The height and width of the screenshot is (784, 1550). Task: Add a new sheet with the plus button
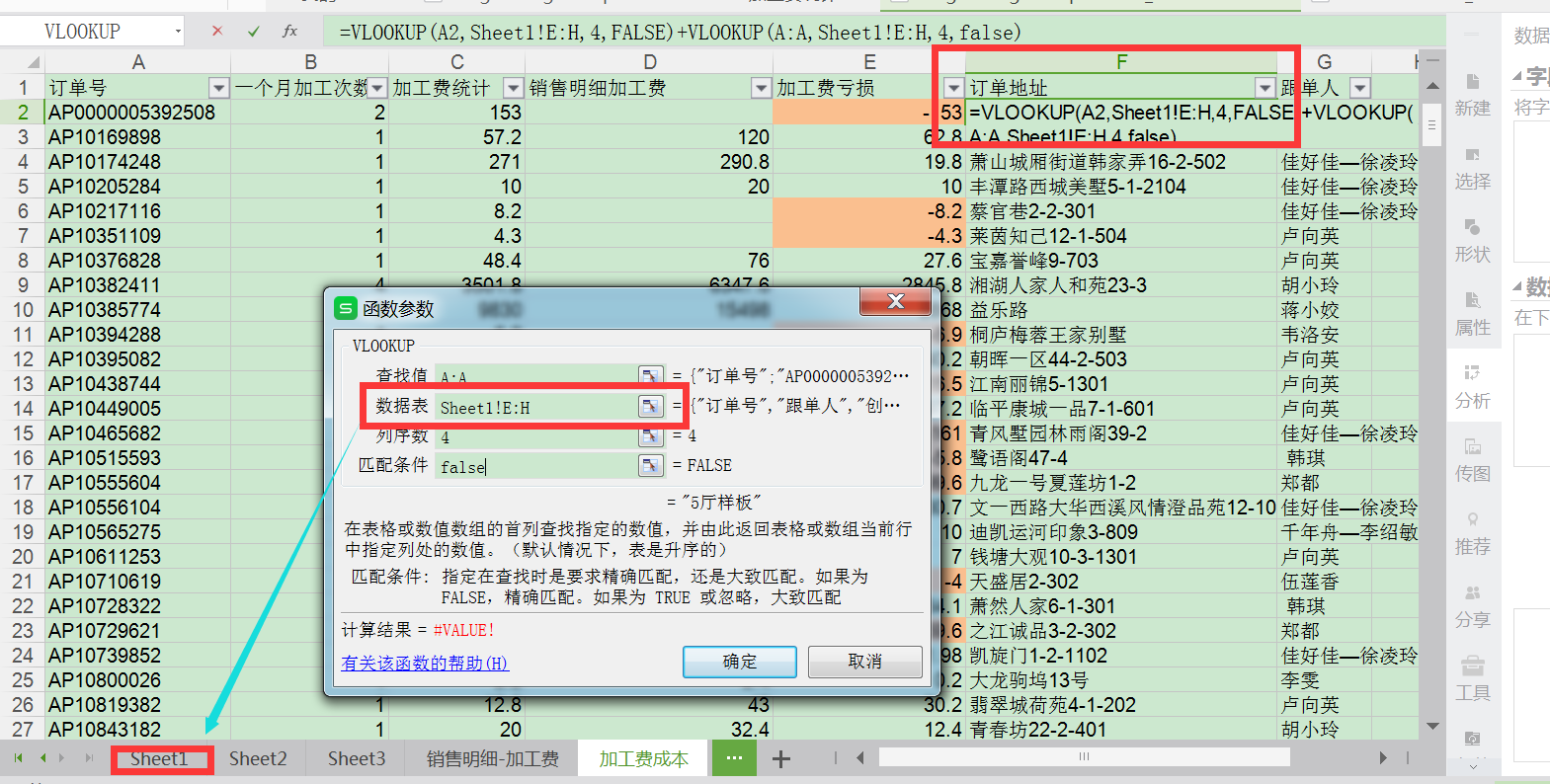781,758
